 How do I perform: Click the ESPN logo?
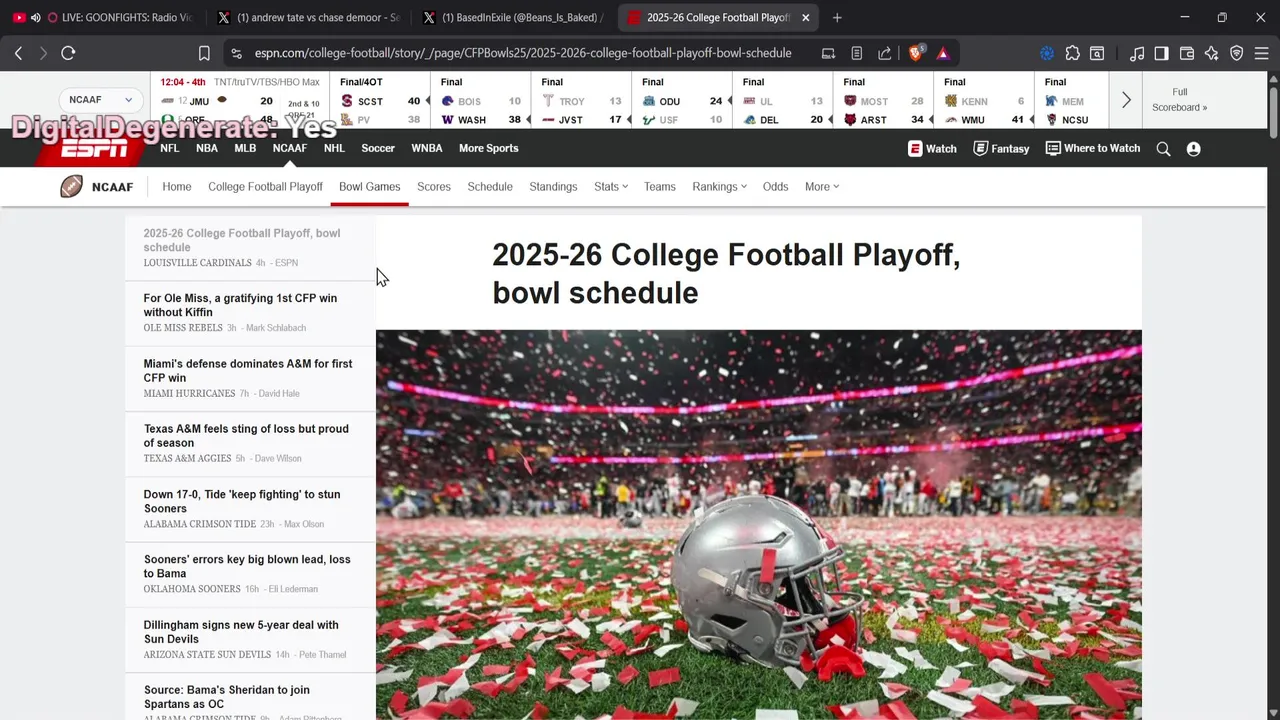click(94, 149)
